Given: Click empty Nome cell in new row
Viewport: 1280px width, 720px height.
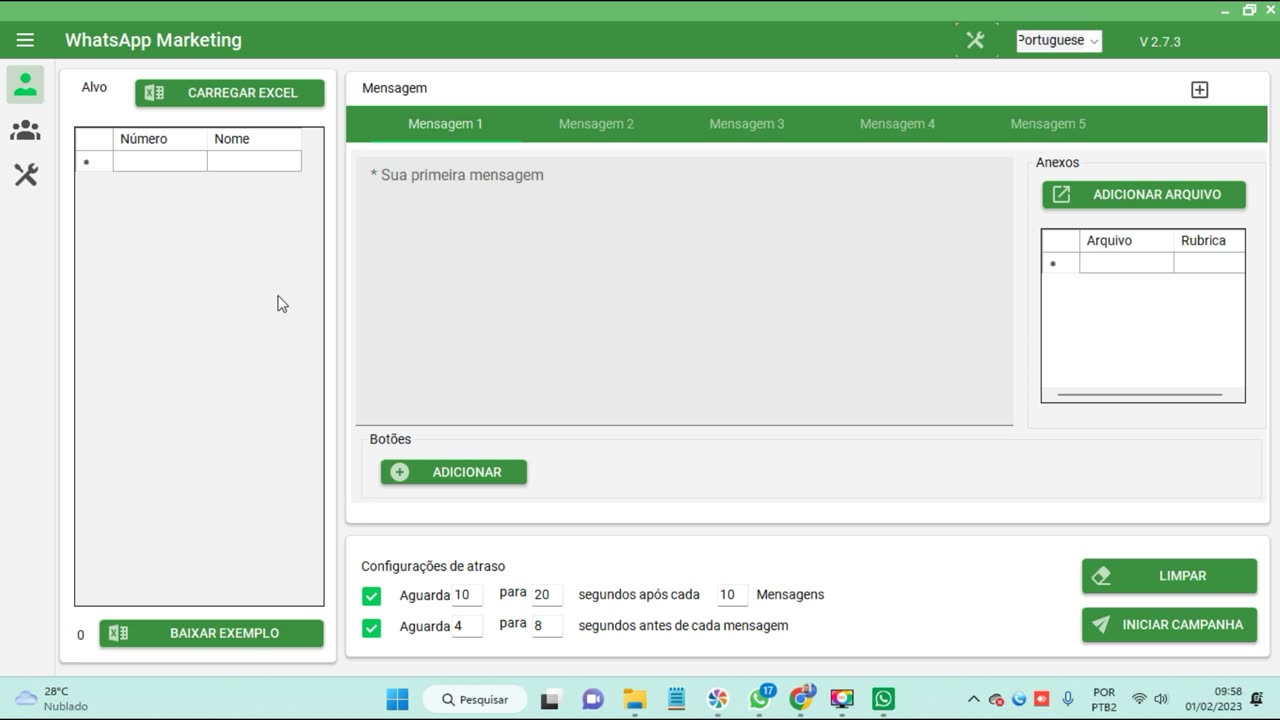Looking at the screenshot, I should point(254,161).
